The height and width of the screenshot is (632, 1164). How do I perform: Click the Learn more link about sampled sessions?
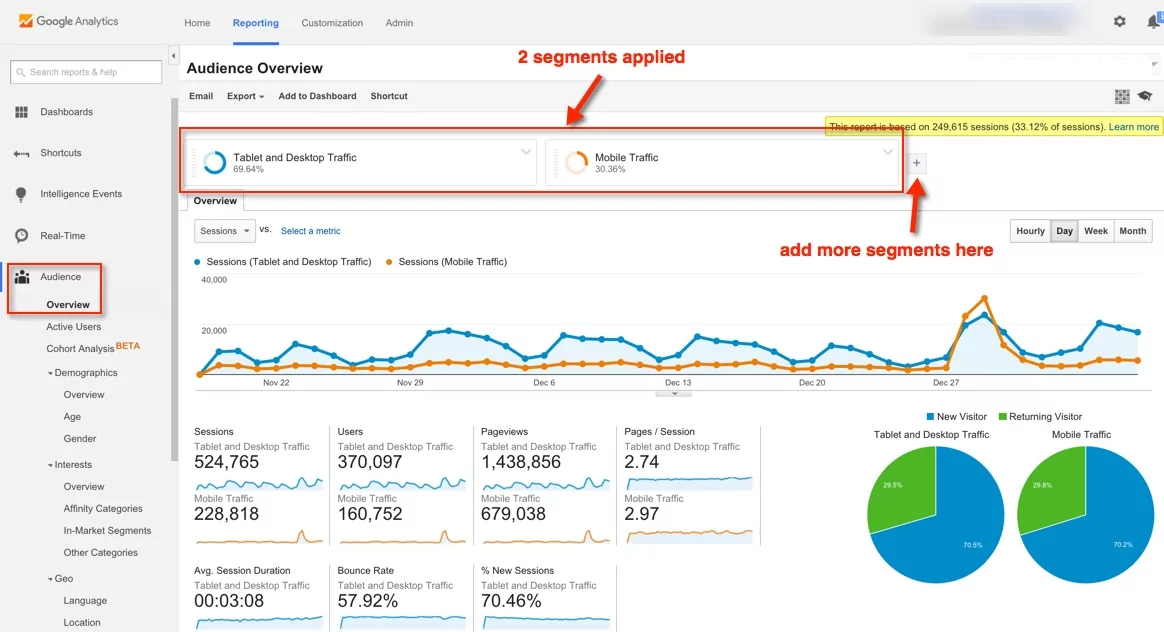click(x=1133, y=126)
